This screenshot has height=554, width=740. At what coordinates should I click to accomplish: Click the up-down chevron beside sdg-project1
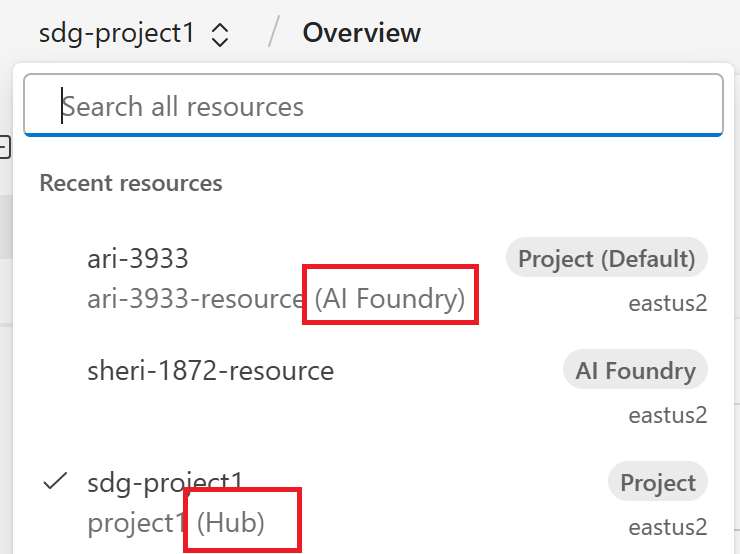[x=220, y=35]
